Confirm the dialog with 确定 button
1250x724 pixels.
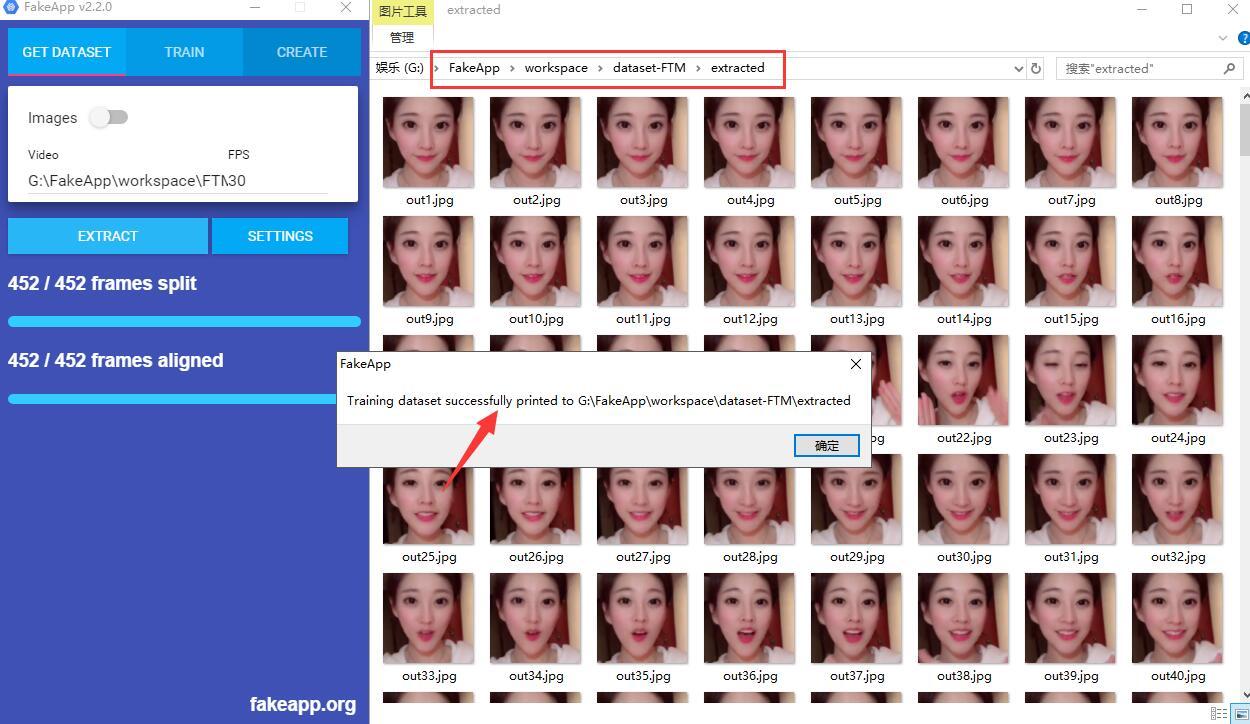[826, 446]
